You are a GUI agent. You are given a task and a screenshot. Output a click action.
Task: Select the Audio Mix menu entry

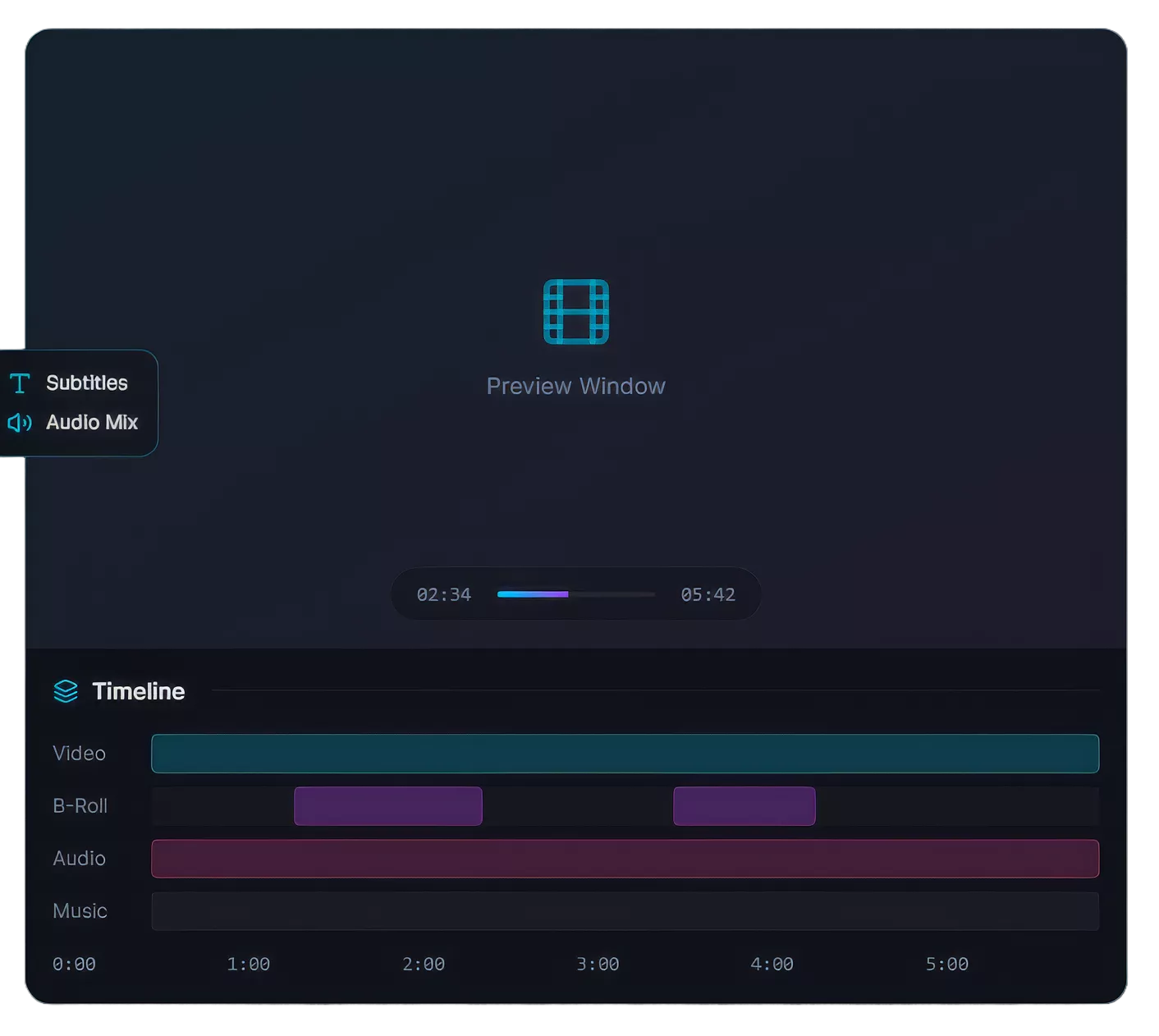coord(91,423)
